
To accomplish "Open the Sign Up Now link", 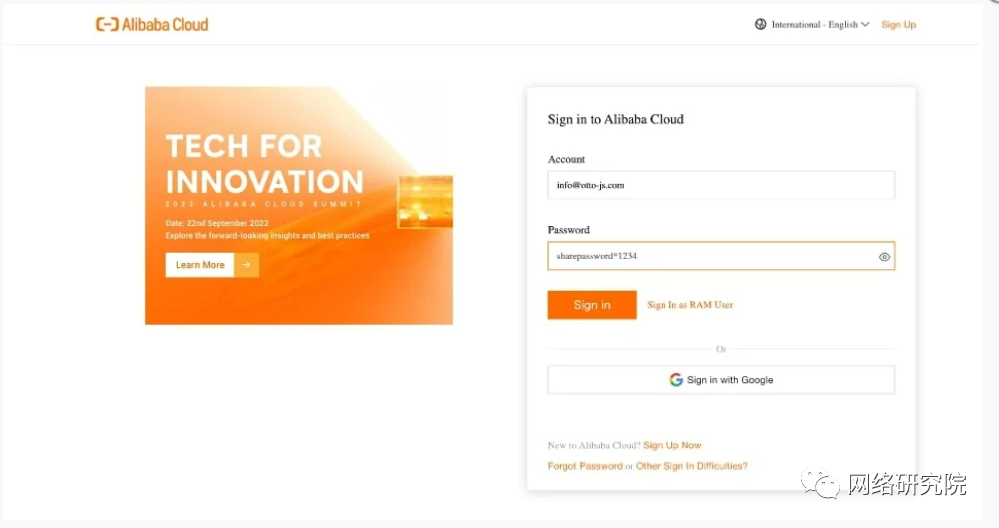I will pos(672,445).
